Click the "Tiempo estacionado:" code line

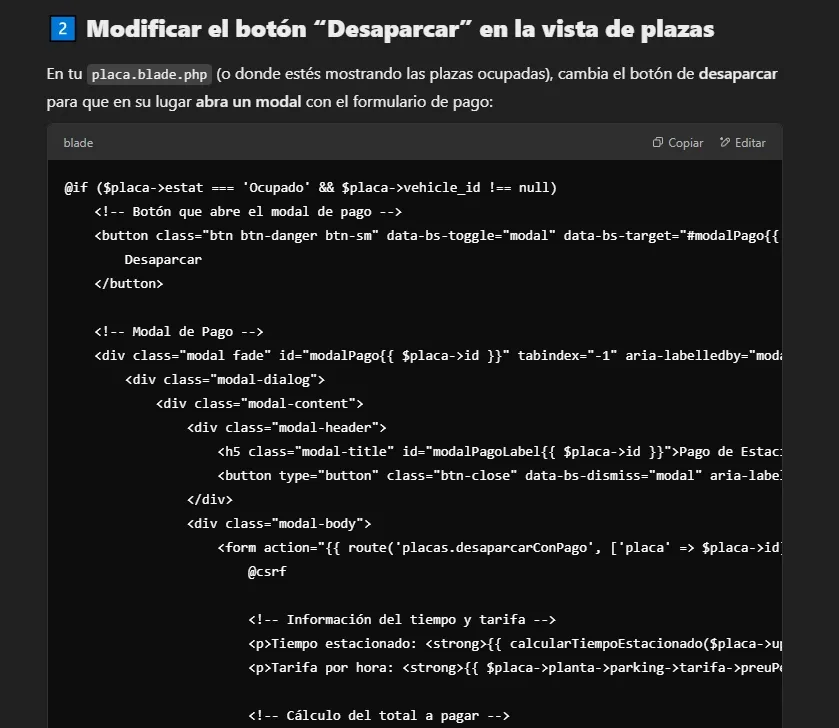tap(515, 643)
